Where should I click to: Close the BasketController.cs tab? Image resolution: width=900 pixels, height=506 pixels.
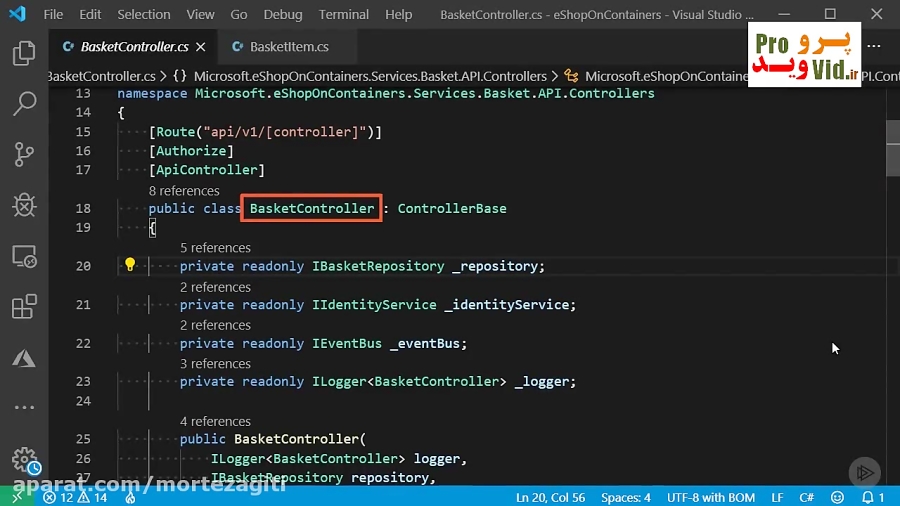(x=200, y=47)
